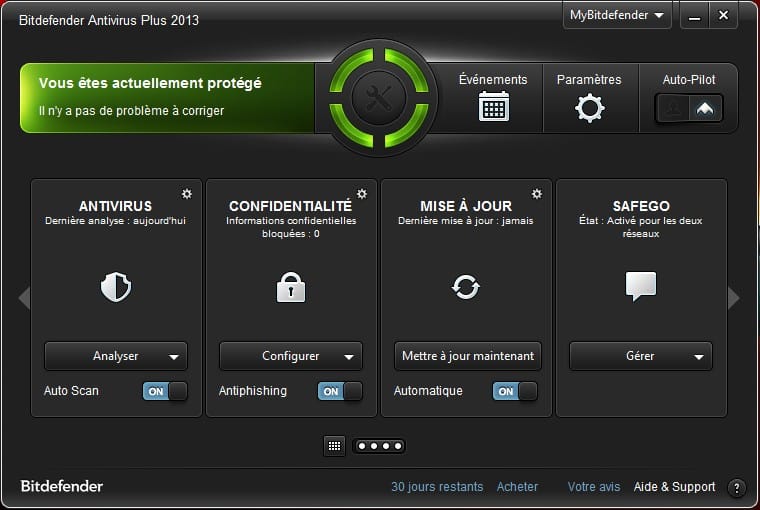760x510 pixels.
Task: Open the MyBitdefender dropdown menu
Action: coord(617,16)
